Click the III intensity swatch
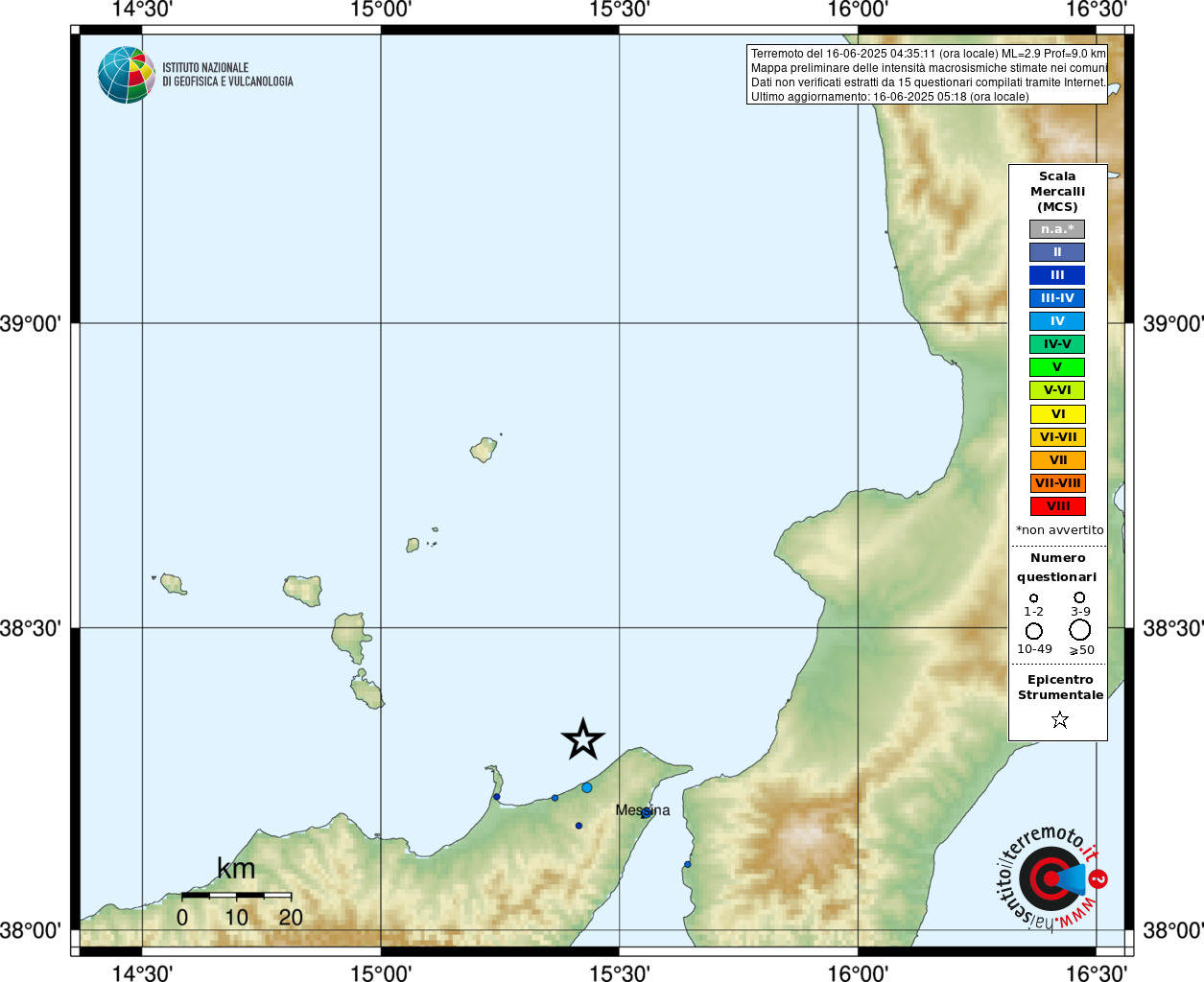This screenshot has width=1204, height=982. point(1057,275)
